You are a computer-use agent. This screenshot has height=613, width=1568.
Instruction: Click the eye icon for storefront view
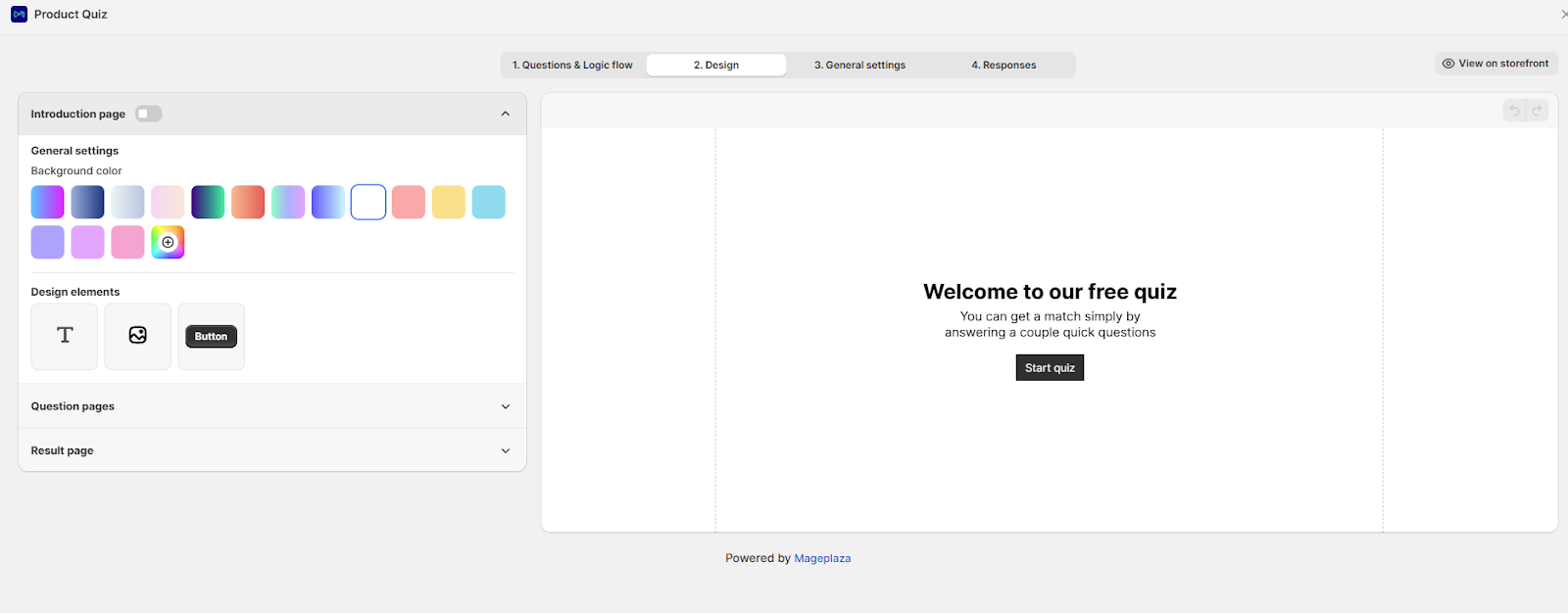1448,64
